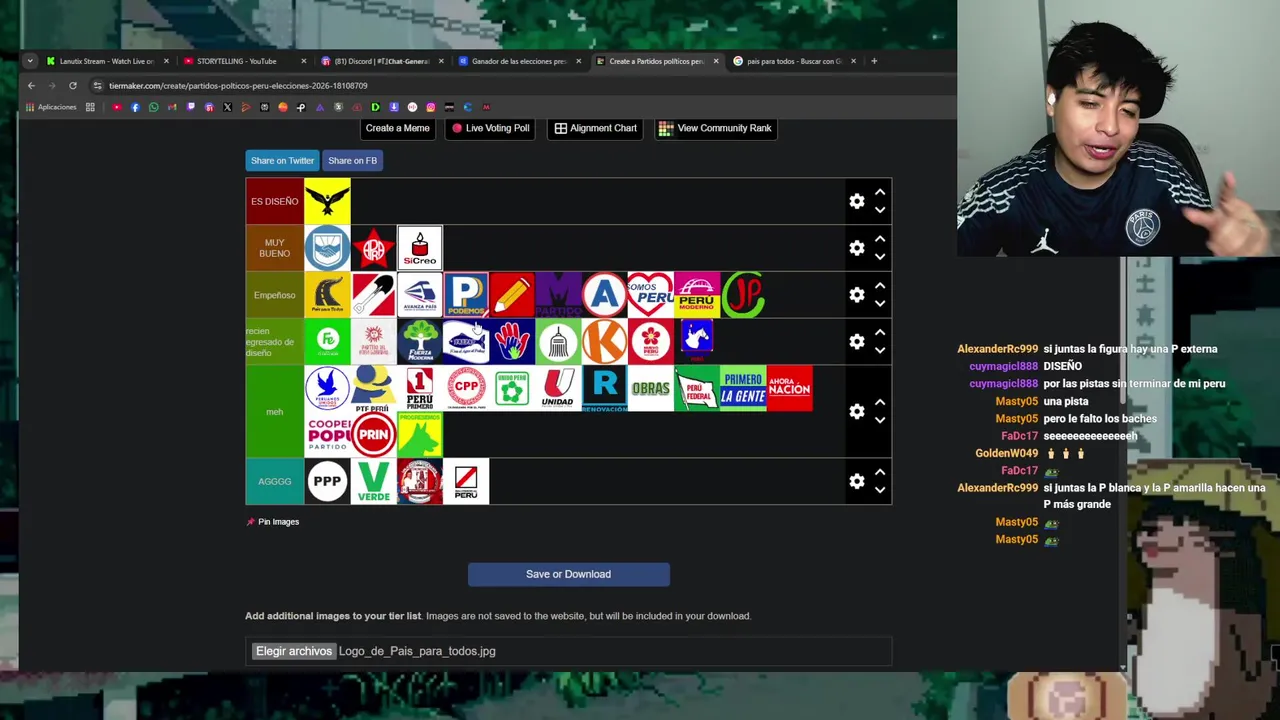Switch to Ganador de las elecciones tab

pos(519,61)
